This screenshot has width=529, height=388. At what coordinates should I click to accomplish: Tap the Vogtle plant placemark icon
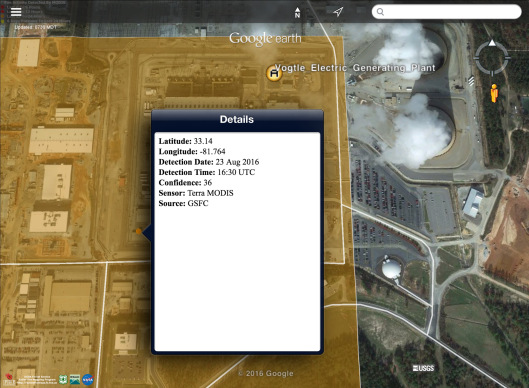[274, 73]
